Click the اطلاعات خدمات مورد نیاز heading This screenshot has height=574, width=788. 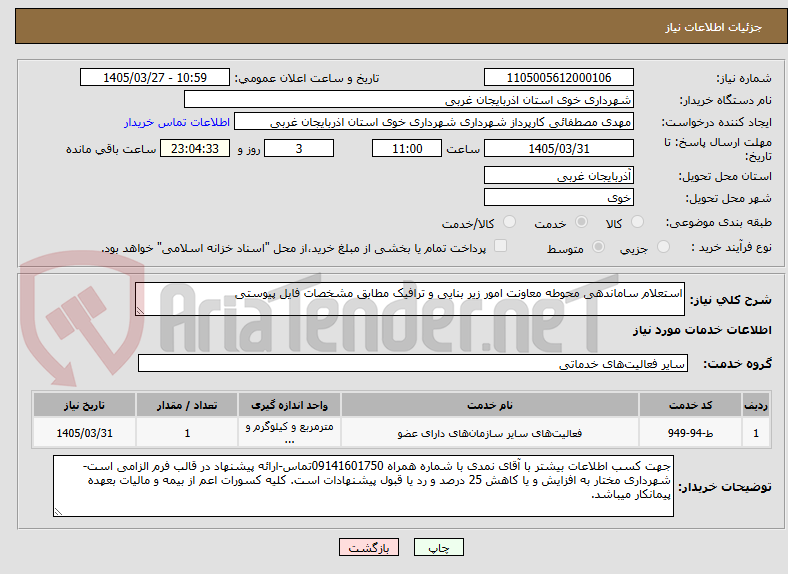coord(702,330)
